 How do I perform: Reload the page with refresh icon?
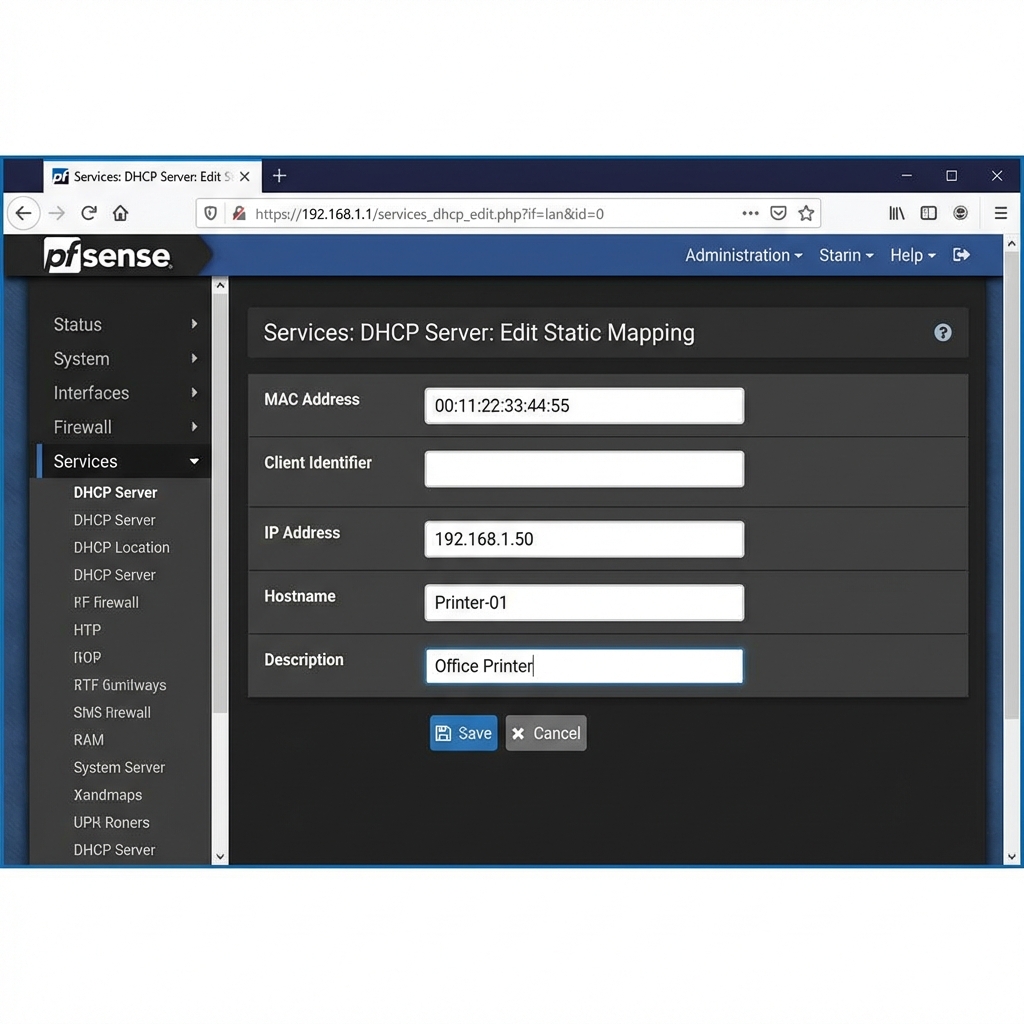pyautogui.click(x=89, y=213)
